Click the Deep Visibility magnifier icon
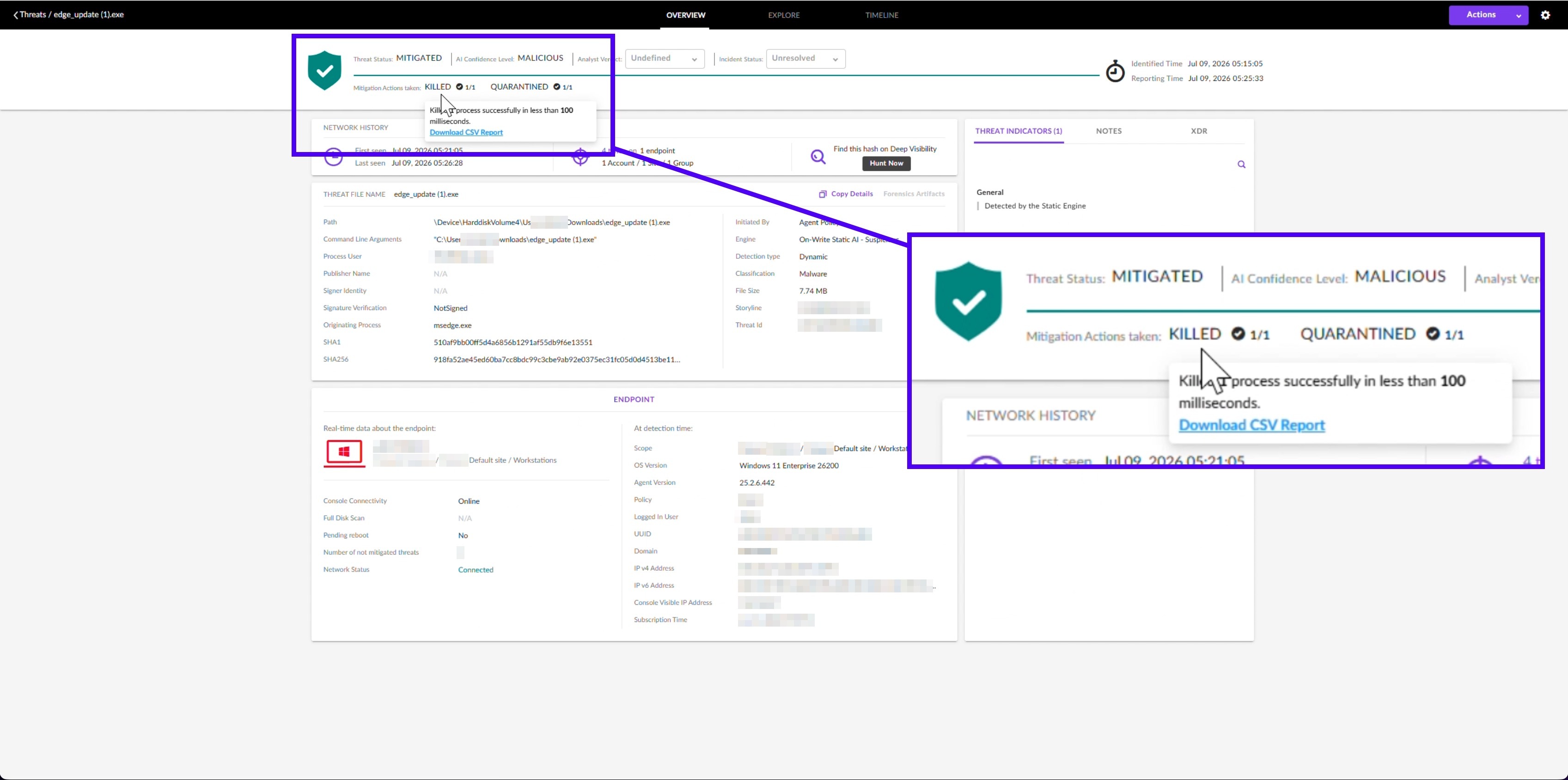 click(x=818, y=157)
